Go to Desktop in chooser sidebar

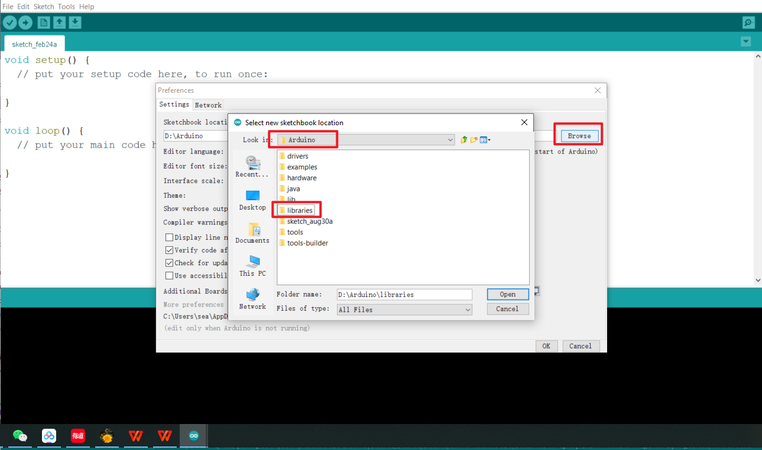tap(252, 200)
